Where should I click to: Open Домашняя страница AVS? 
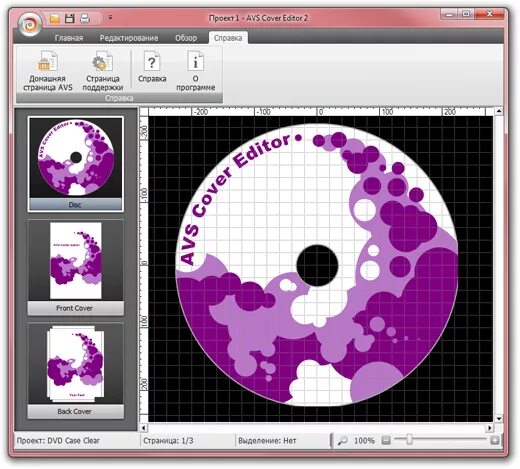coord(48,71)
